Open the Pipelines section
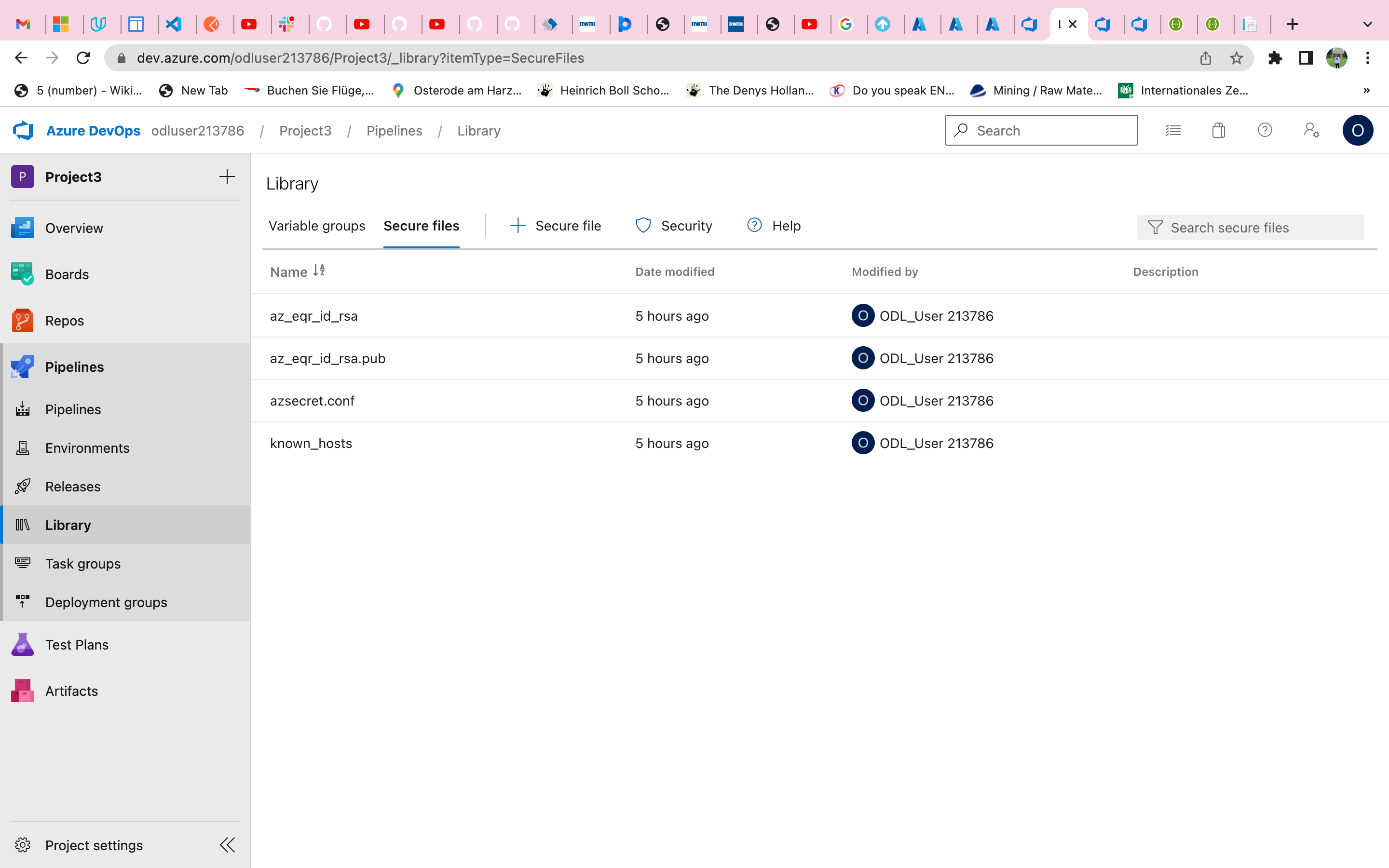This screenshot has width=1389, height=868. pos(74,366)
